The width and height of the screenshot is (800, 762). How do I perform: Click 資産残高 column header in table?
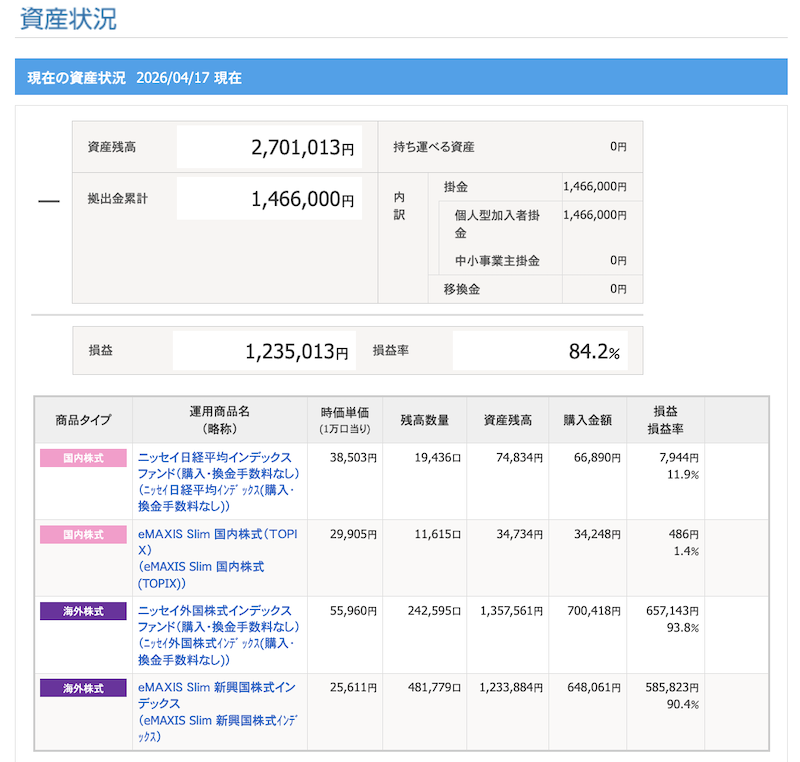pos(508,420)
